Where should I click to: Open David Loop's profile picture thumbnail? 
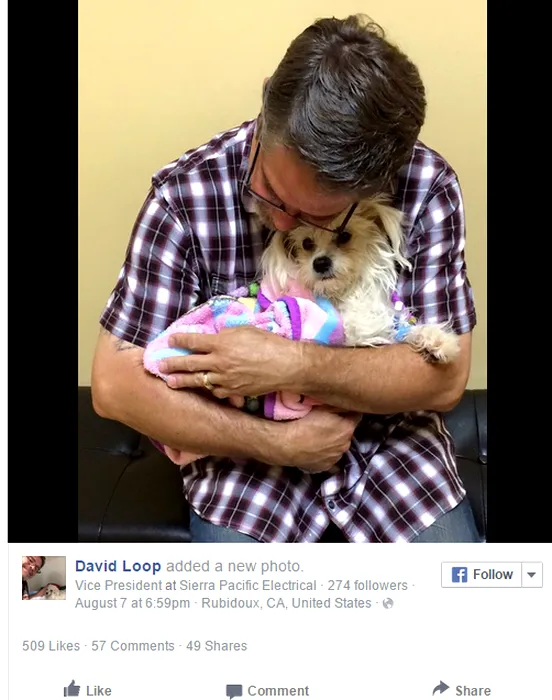[44, 578]
